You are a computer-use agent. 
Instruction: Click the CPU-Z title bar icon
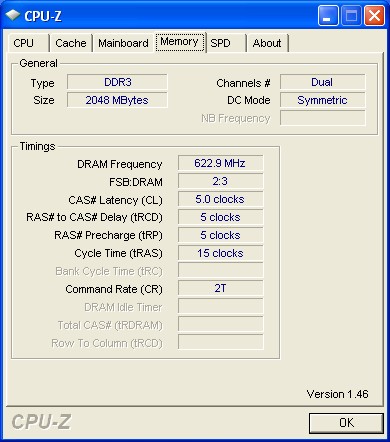13,15
